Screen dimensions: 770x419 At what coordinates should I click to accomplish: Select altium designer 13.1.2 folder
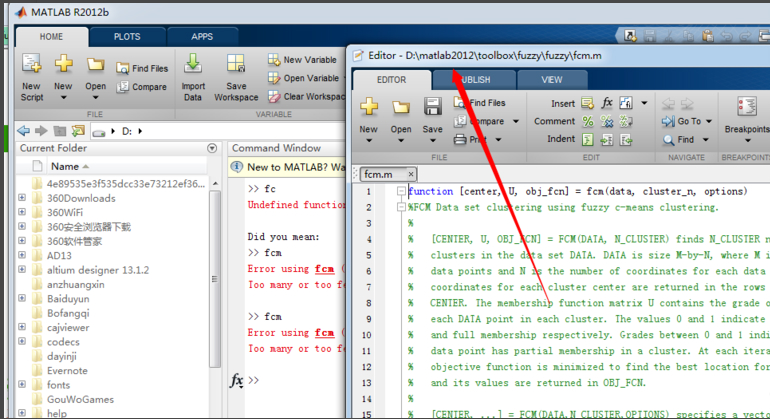click(98, 270)
